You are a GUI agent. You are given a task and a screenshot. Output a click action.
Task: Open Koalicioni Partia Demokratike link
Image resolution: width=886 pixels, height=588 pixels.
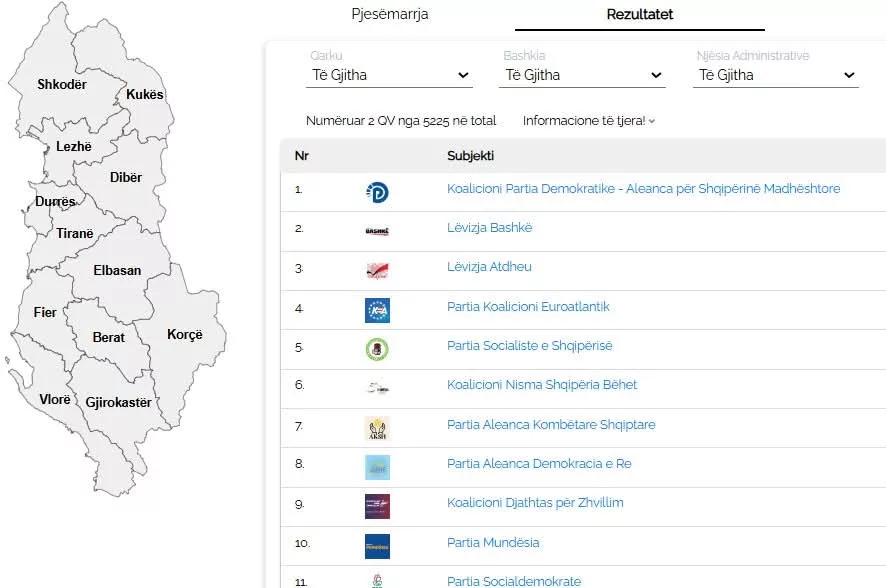[x=643, y=189]
